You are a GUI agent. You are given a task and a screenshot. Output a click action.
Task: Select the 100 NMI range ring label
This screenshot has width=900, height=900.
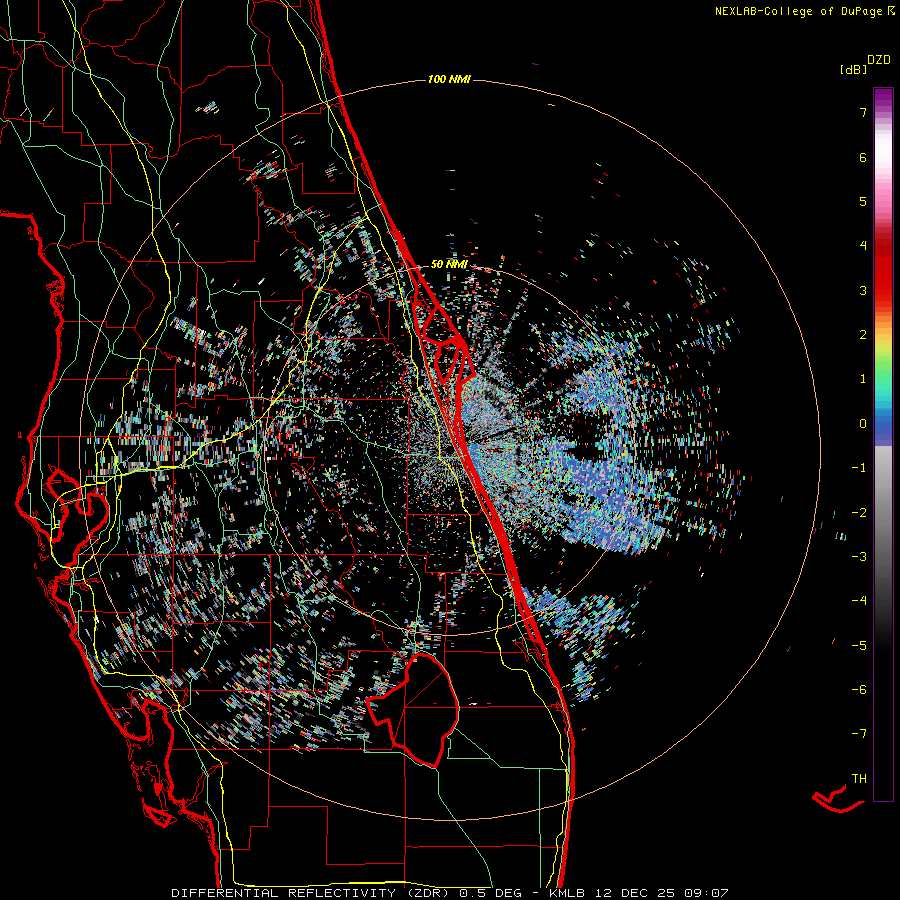[x=449, y=79]
